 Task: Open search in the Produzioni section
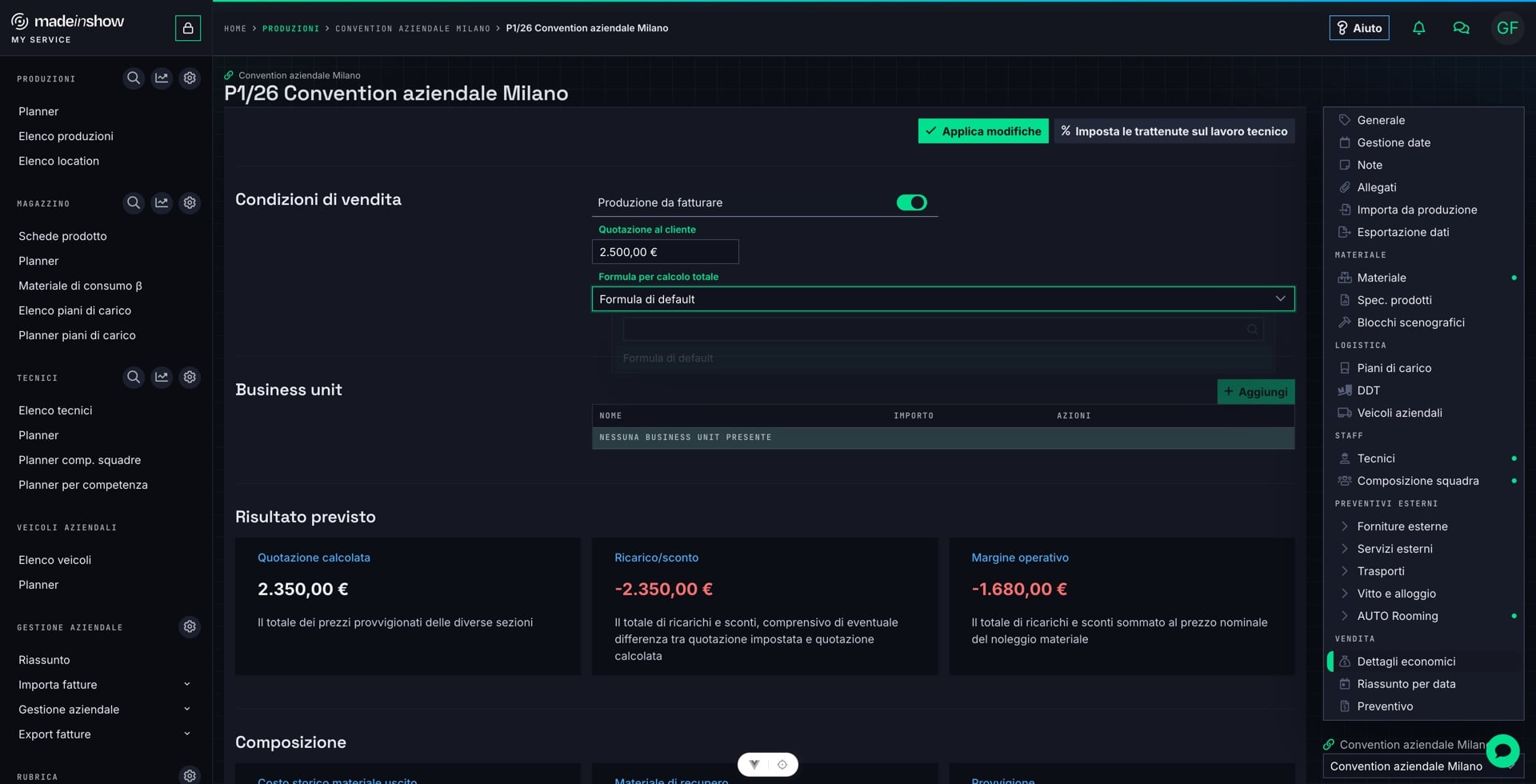tap(134, 78)
